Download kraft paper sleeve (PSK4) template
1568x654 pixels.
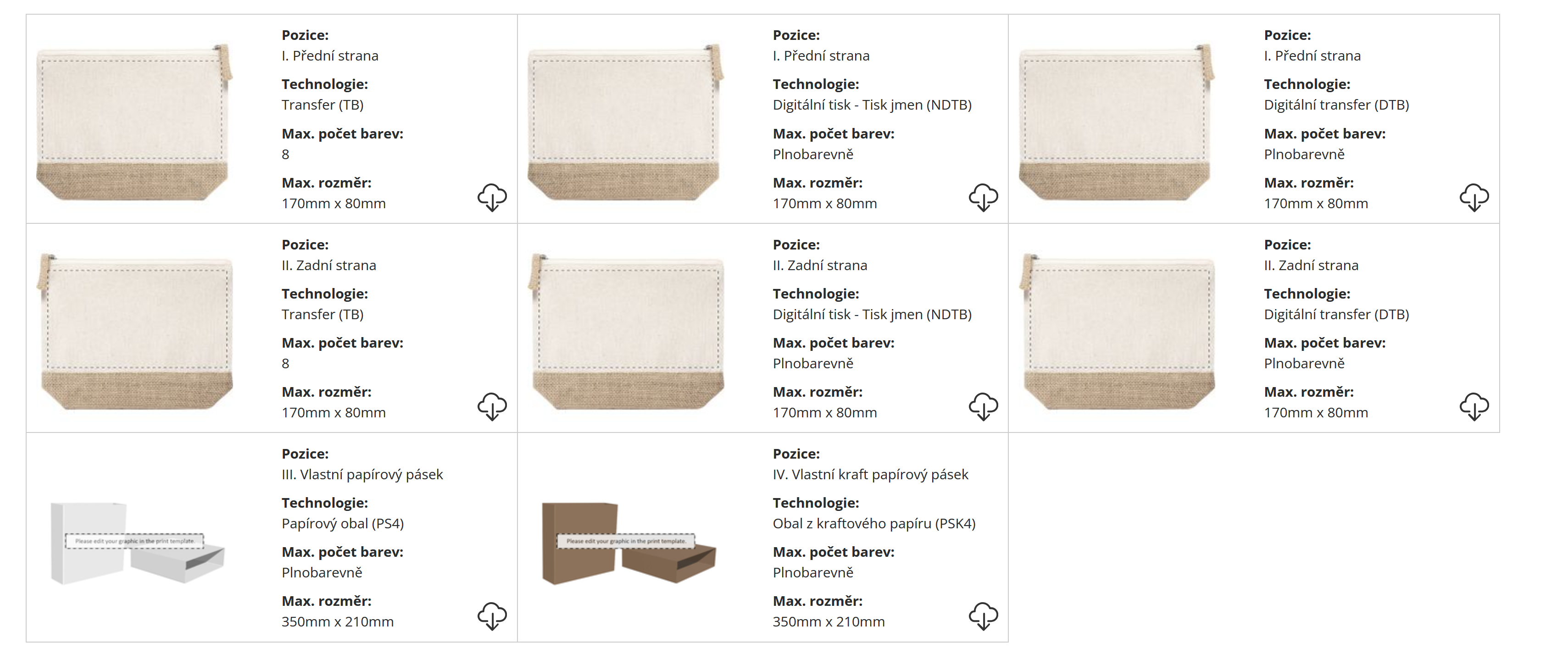[983, 615]
